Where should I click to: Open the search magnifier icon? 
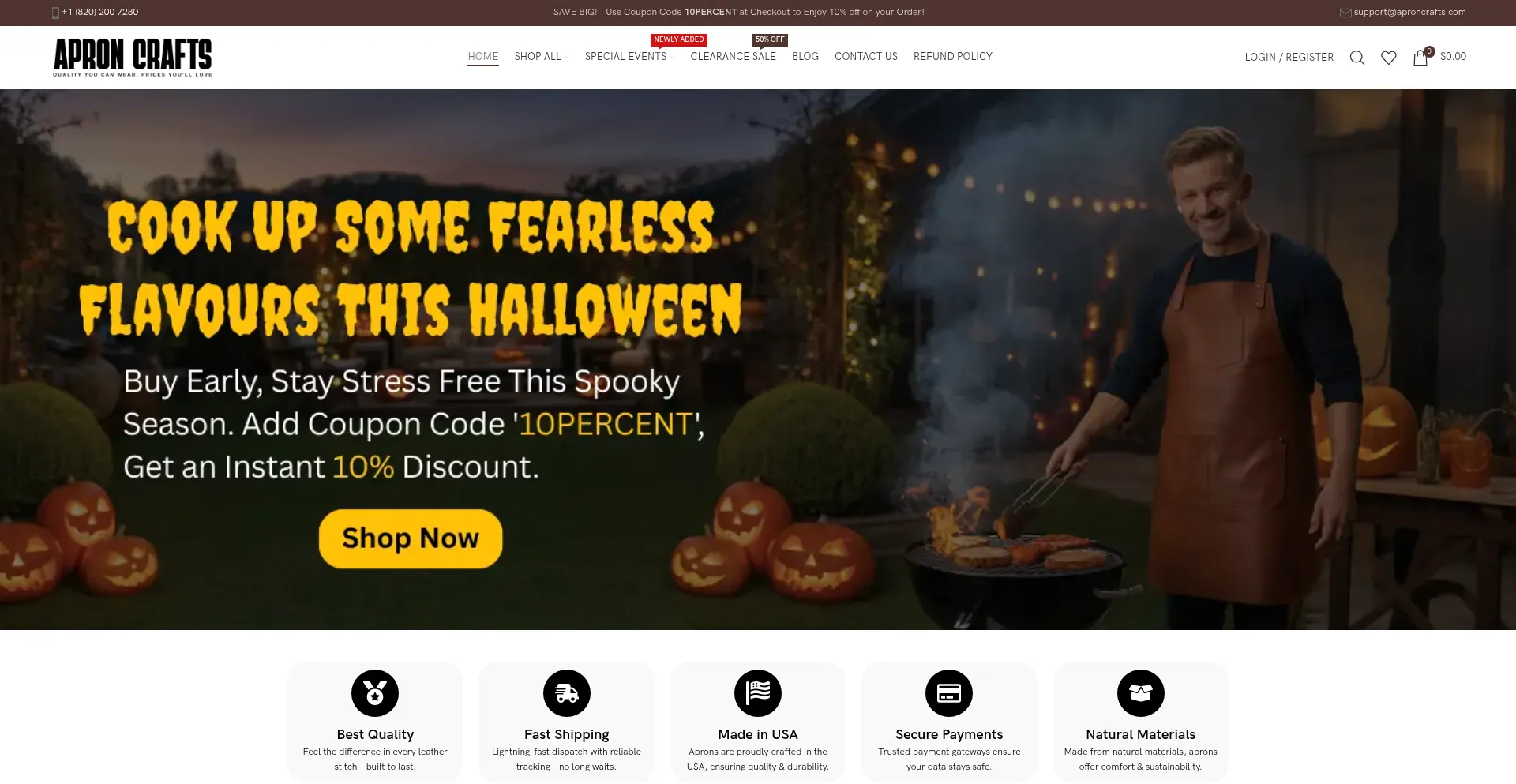(x=1357, y=58)
